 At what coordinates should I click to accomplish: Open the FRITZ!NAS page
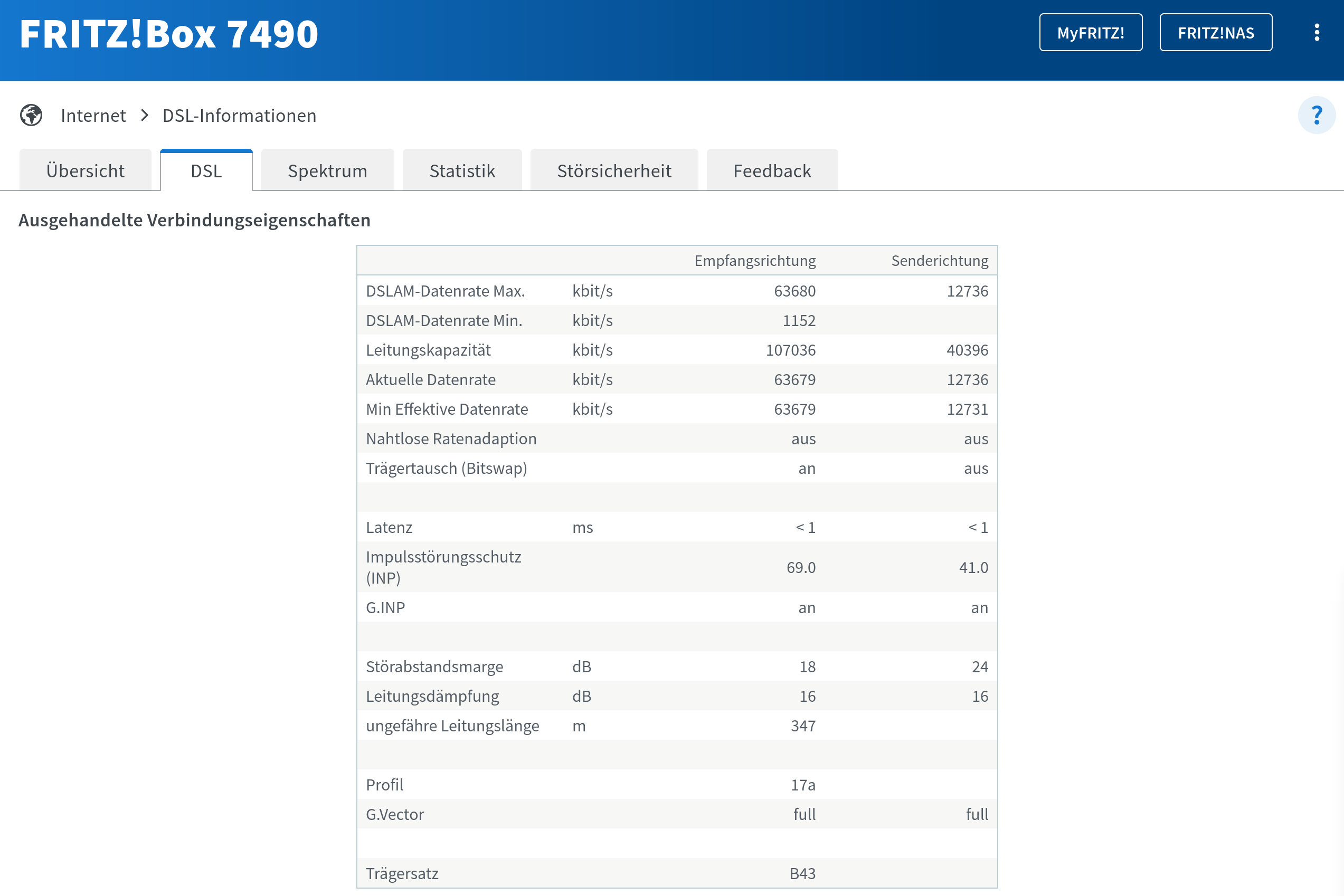point(1215,33)
